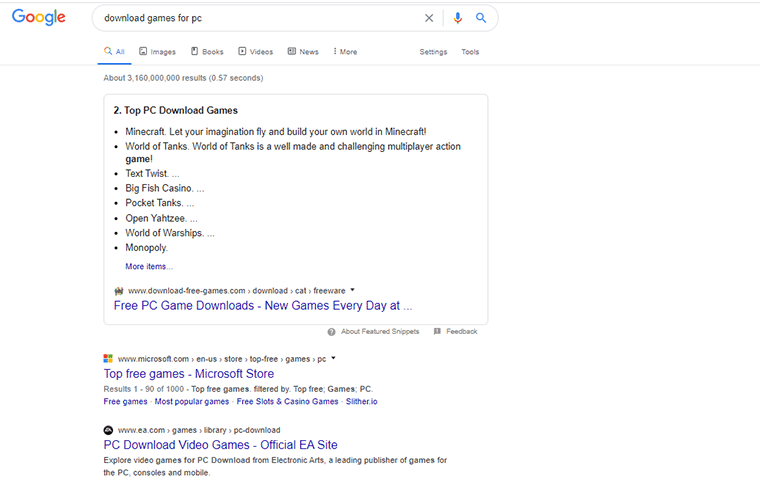
Task: Click the Microsoft favicon
Action: (x=108, y=359)
